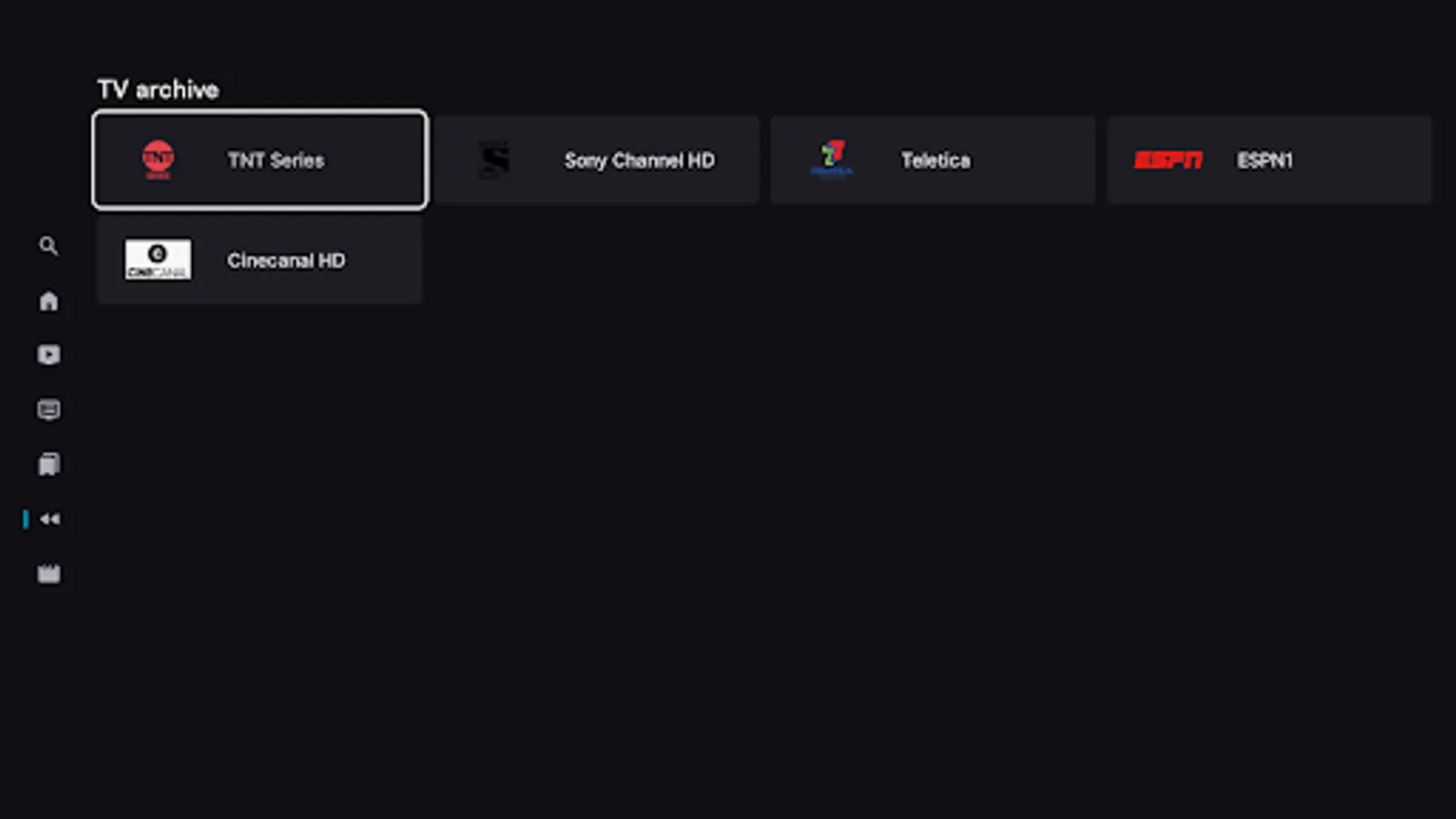Open the calendar section in the sidebar
Viewport: 1456px width, 819px height.
[x=48, y=573]
